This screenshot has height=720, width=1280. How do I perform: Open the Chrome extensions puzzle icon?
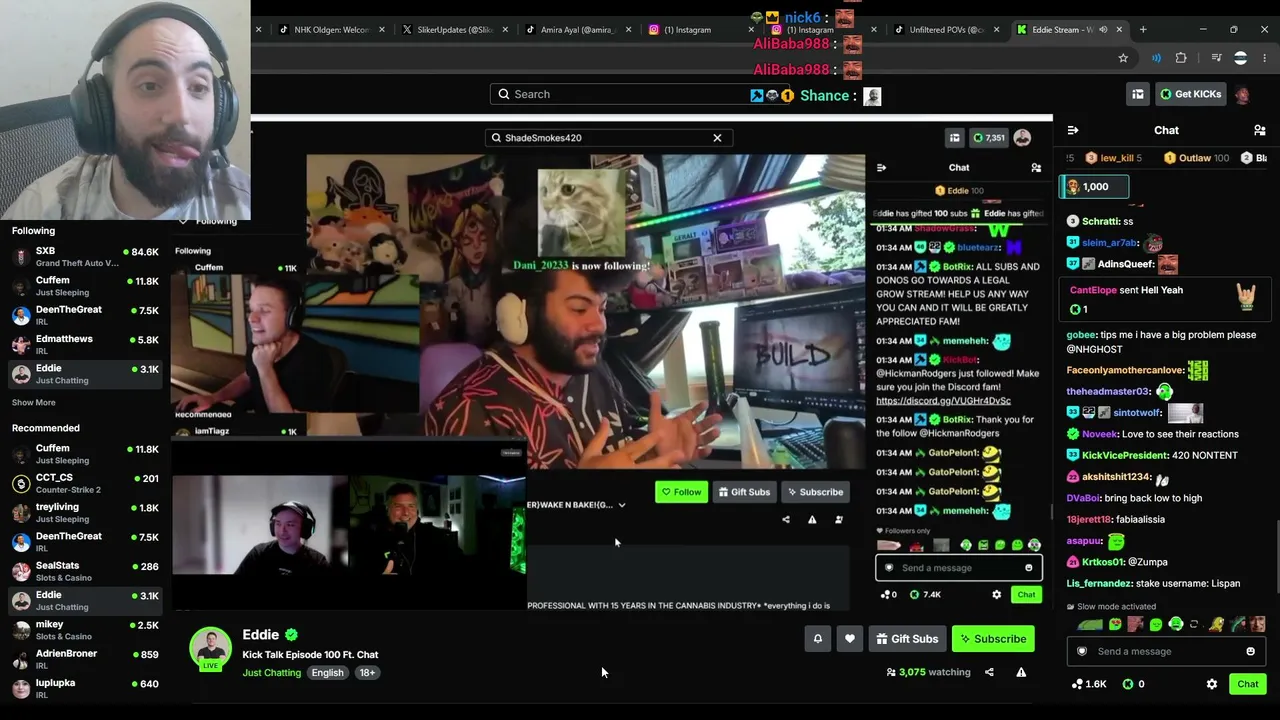pos(1181,58)
